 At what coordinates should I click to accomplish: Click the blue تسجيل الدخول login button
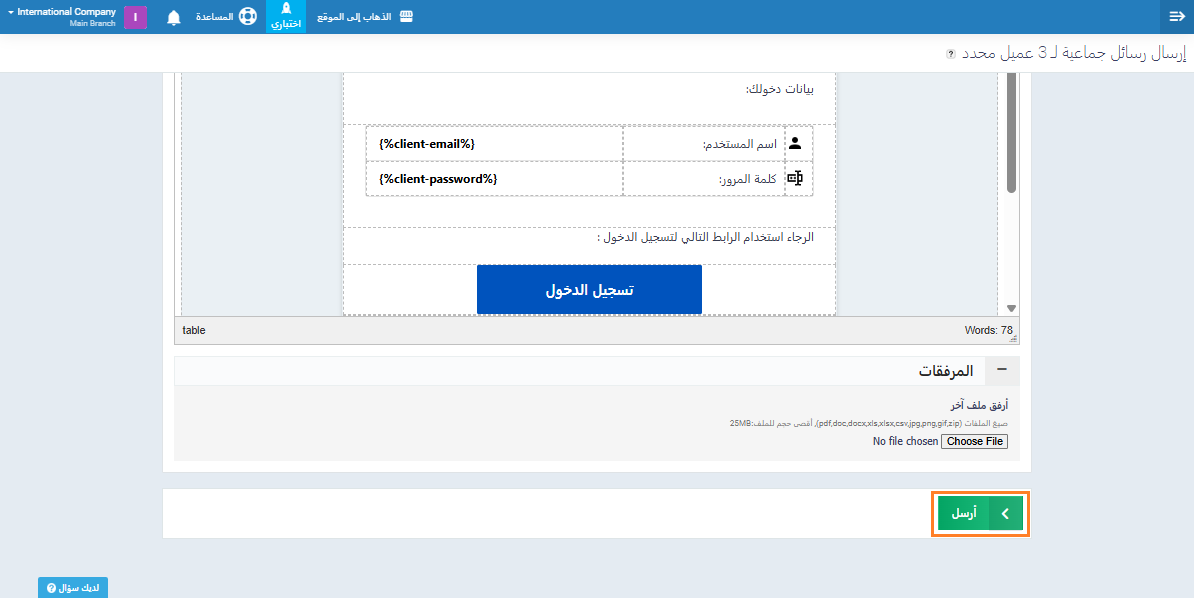point(589,290)
